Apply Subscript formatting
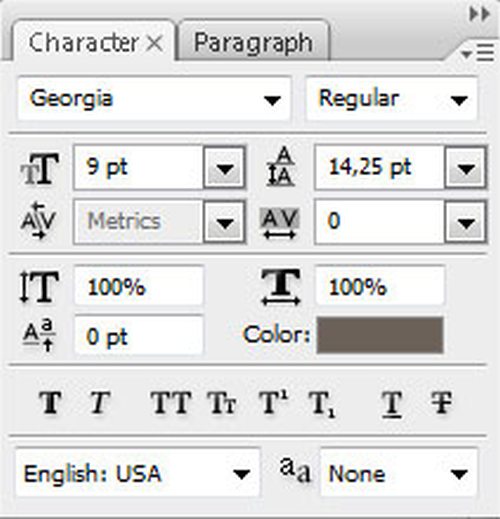Image resolution: width=500 pixels, height=519 pixels. click(322, 404)
